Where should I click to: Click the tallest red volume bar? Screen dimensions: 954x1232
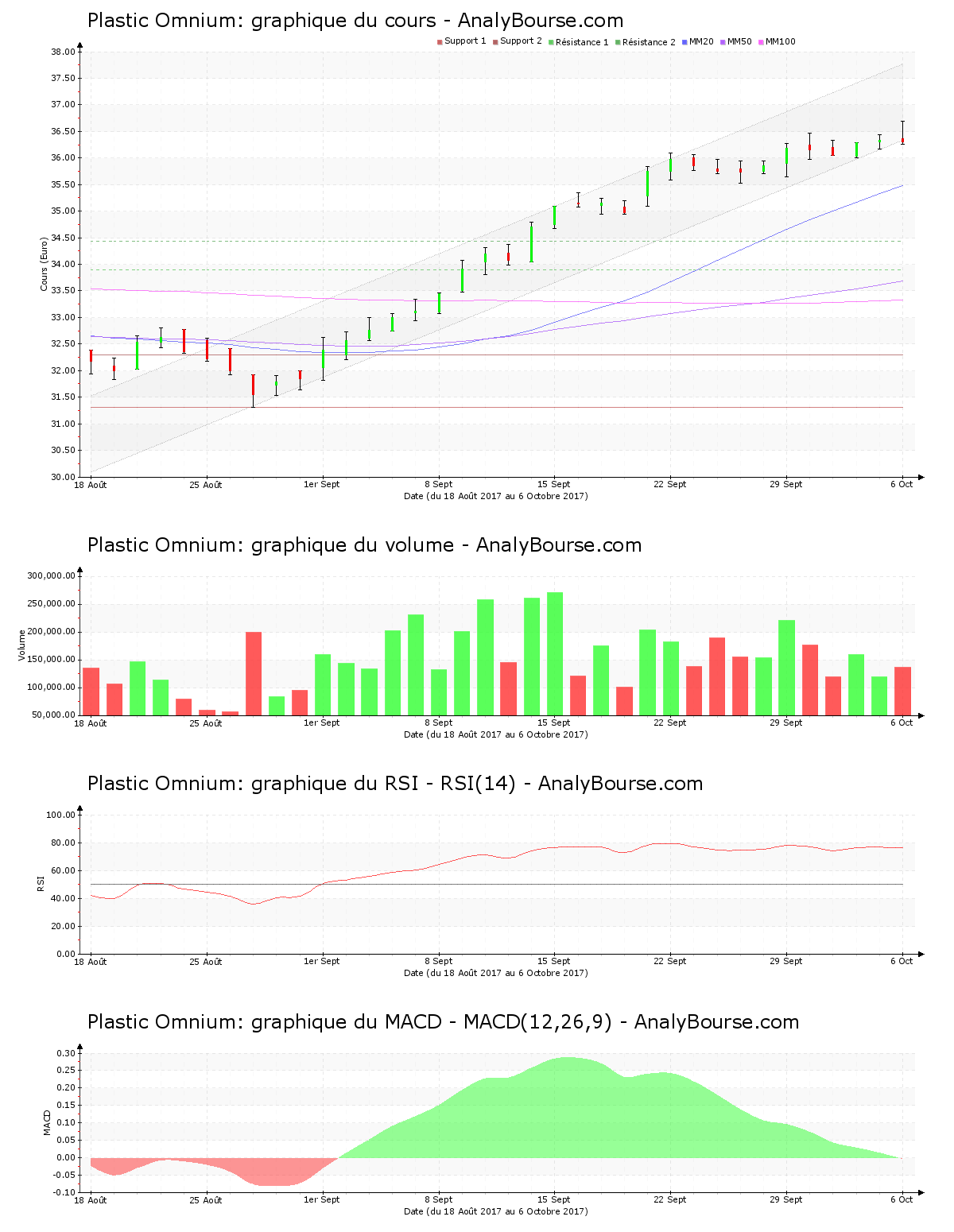coord(254,673)
